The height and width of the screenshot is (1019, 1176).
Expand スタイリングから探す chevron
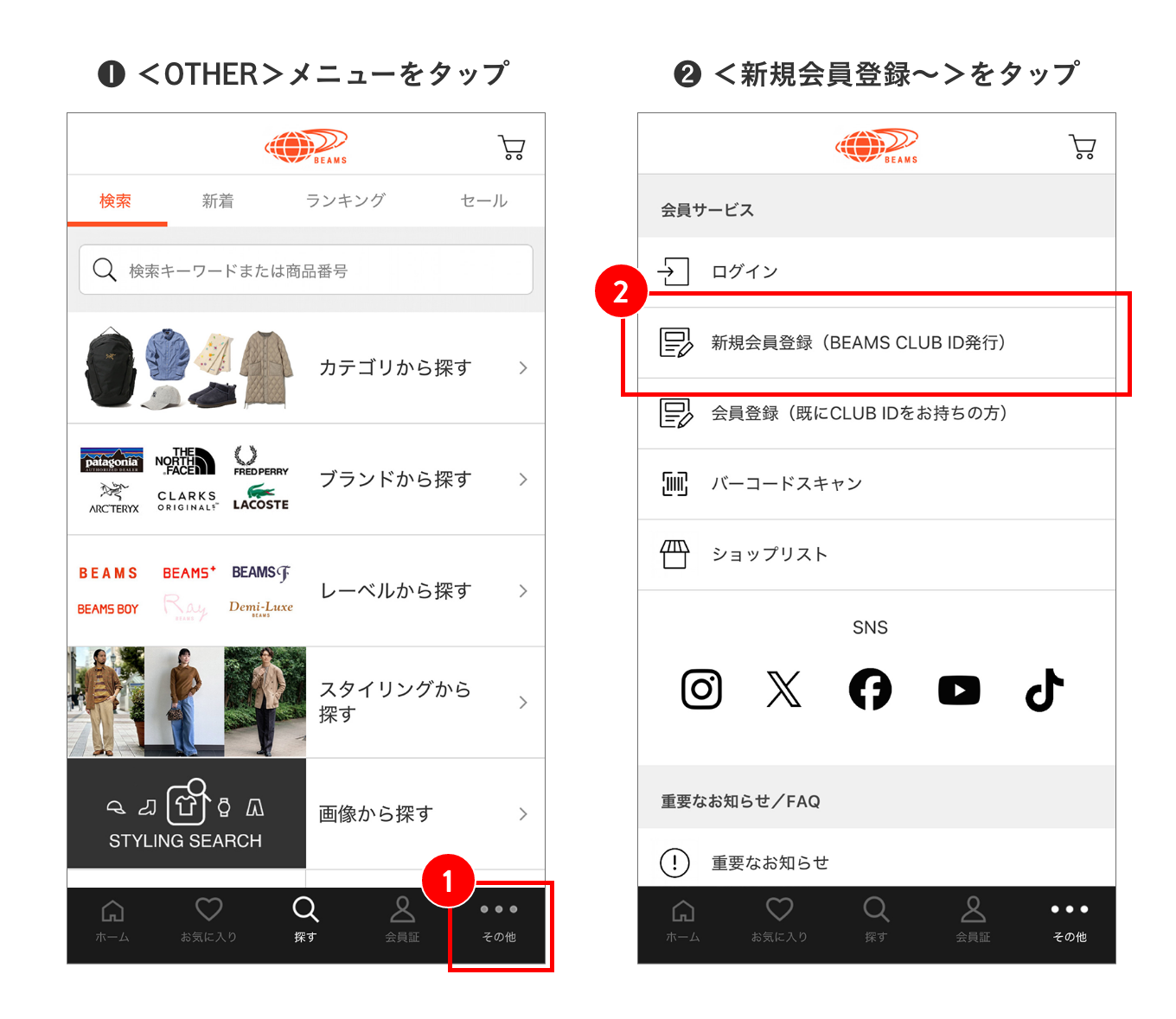click(523, 703)
